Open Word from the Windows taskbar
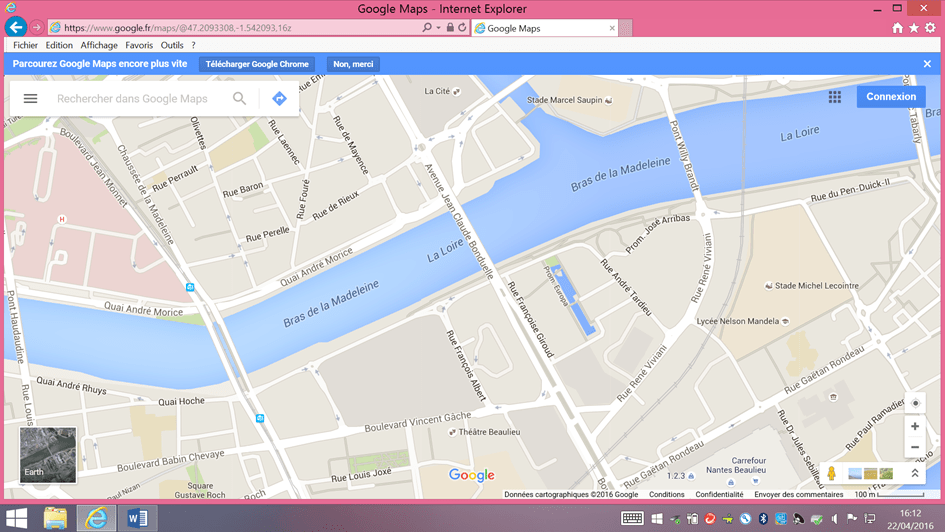The width and height of the screenshot is (945, 532). click(x=137, y=518)
